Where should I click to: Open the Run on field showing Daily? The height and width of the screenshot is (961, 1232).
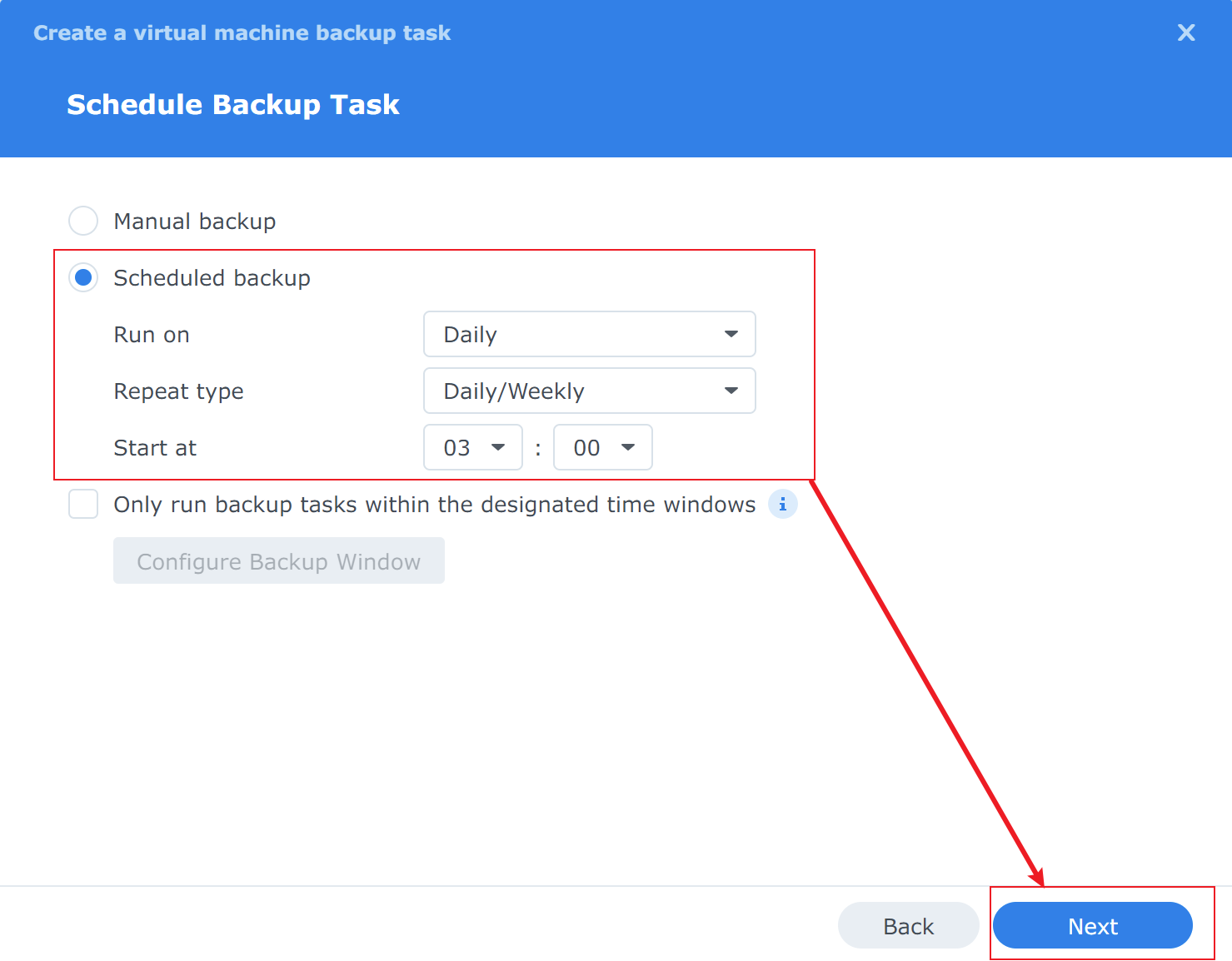tap(575, 334)
